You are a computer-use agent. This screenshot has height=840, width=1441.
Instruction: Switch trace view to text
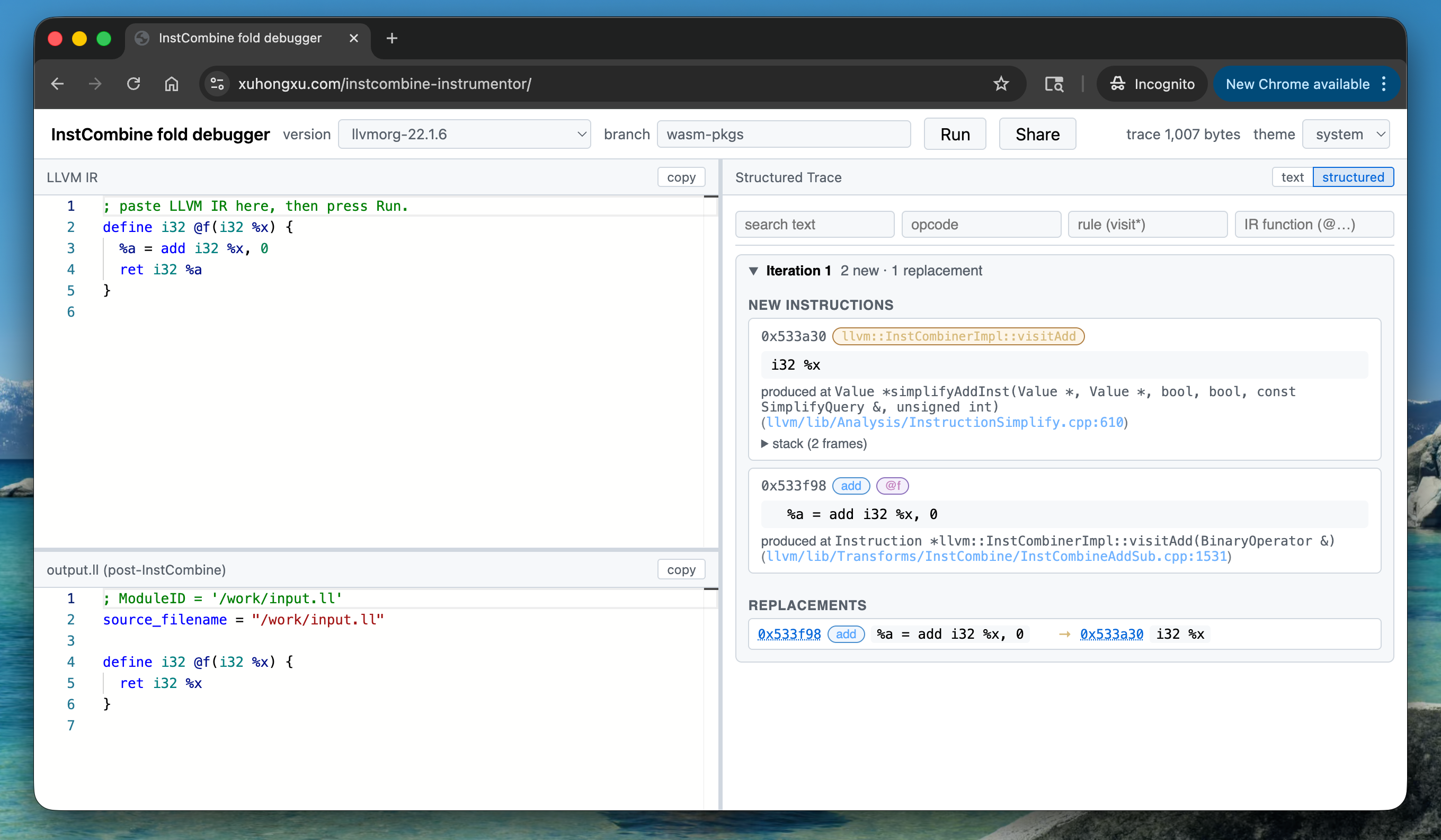(x=1292, y=177)
